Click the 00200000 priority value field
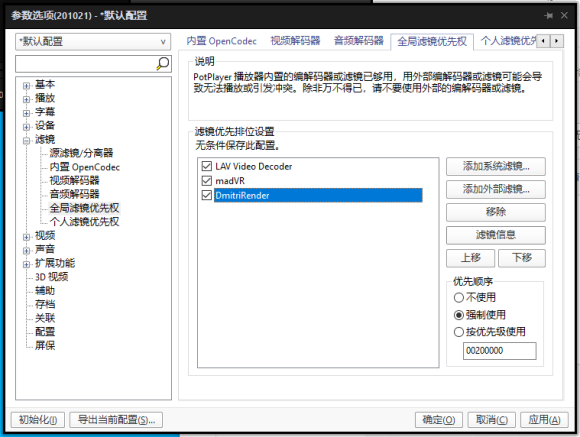The width and height of the screenshot is (580, 437). [x=499, y=350]
